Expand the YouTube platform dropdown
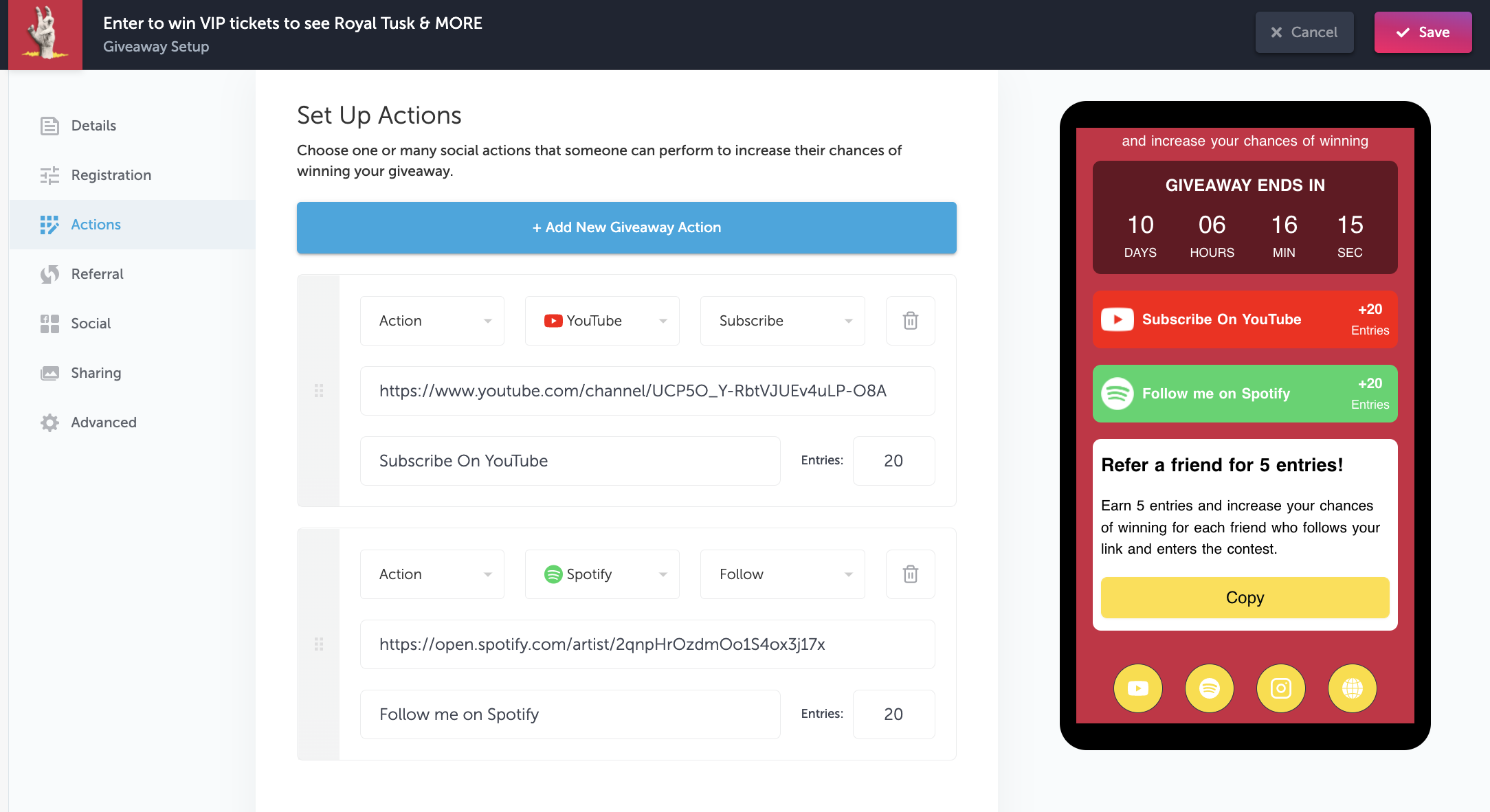1490x812 pixels. 601,320
